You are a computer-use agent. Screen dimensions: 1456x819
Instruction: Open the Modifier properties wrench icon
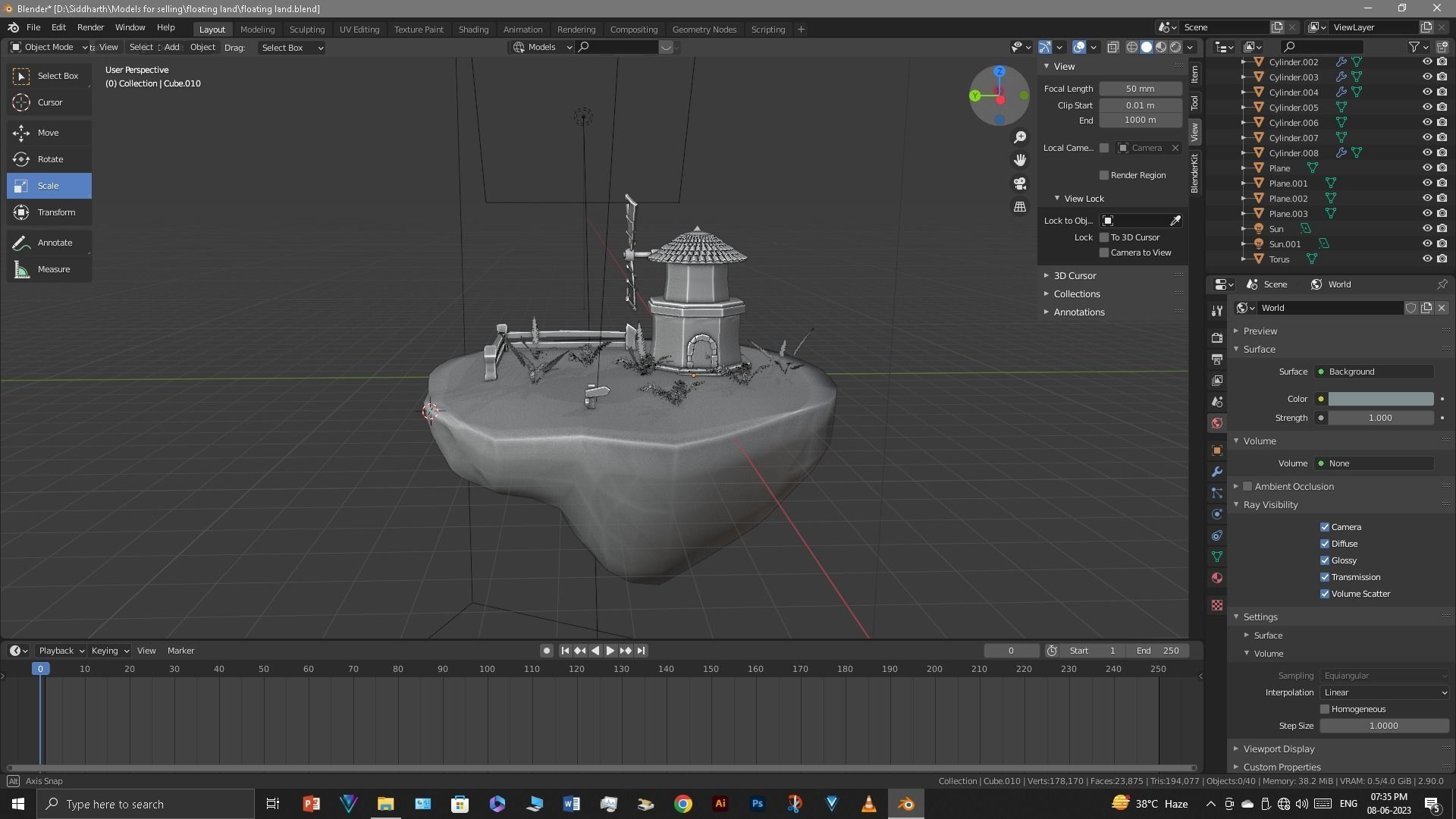pyautogui.click(x=1217, y=472)
